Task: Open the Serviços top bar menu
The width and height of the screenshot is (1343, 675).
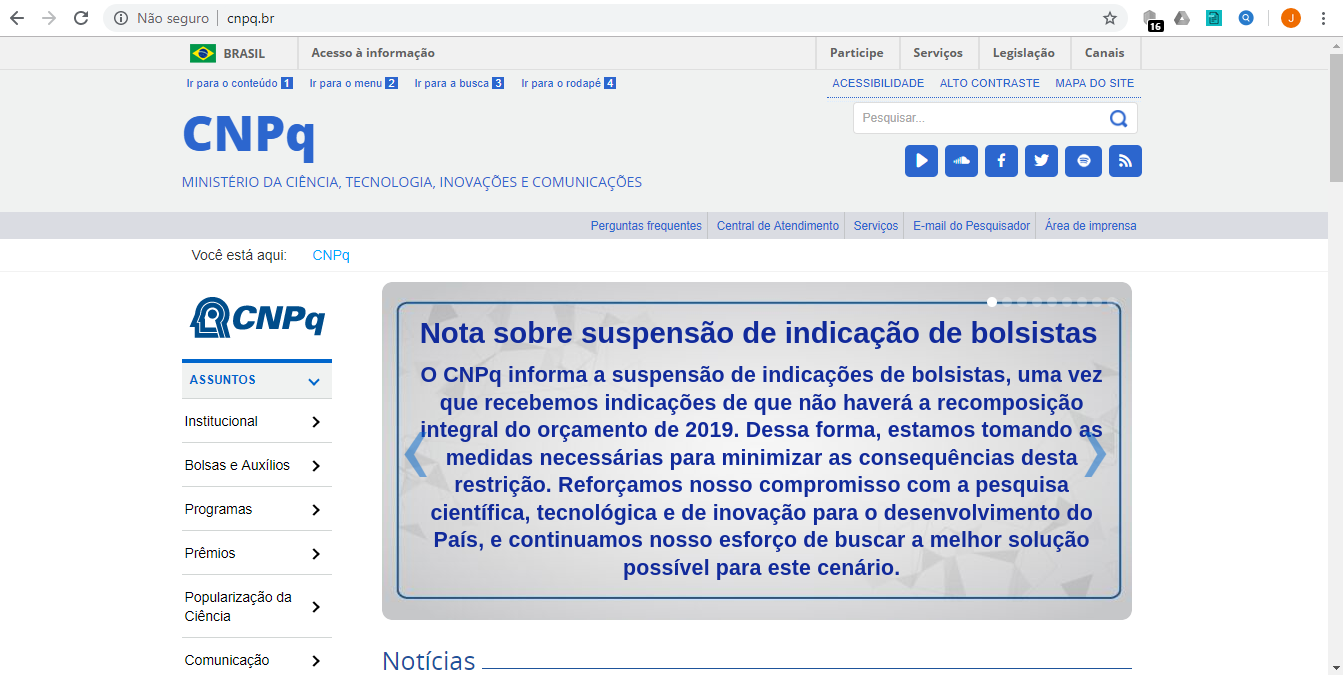Action: pyautogui.click(x=938, y=53)
